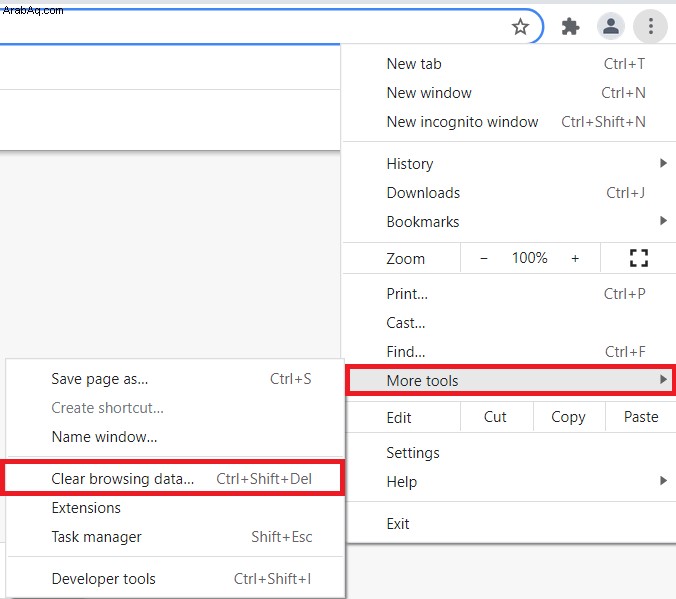
Task: Expand the Help submenu
Action: click(510, 481)
